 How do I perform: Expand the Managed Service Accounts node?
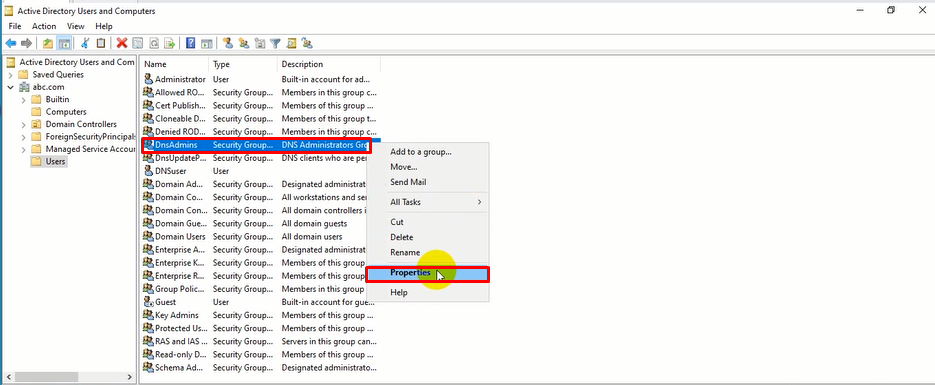(23, 149)
